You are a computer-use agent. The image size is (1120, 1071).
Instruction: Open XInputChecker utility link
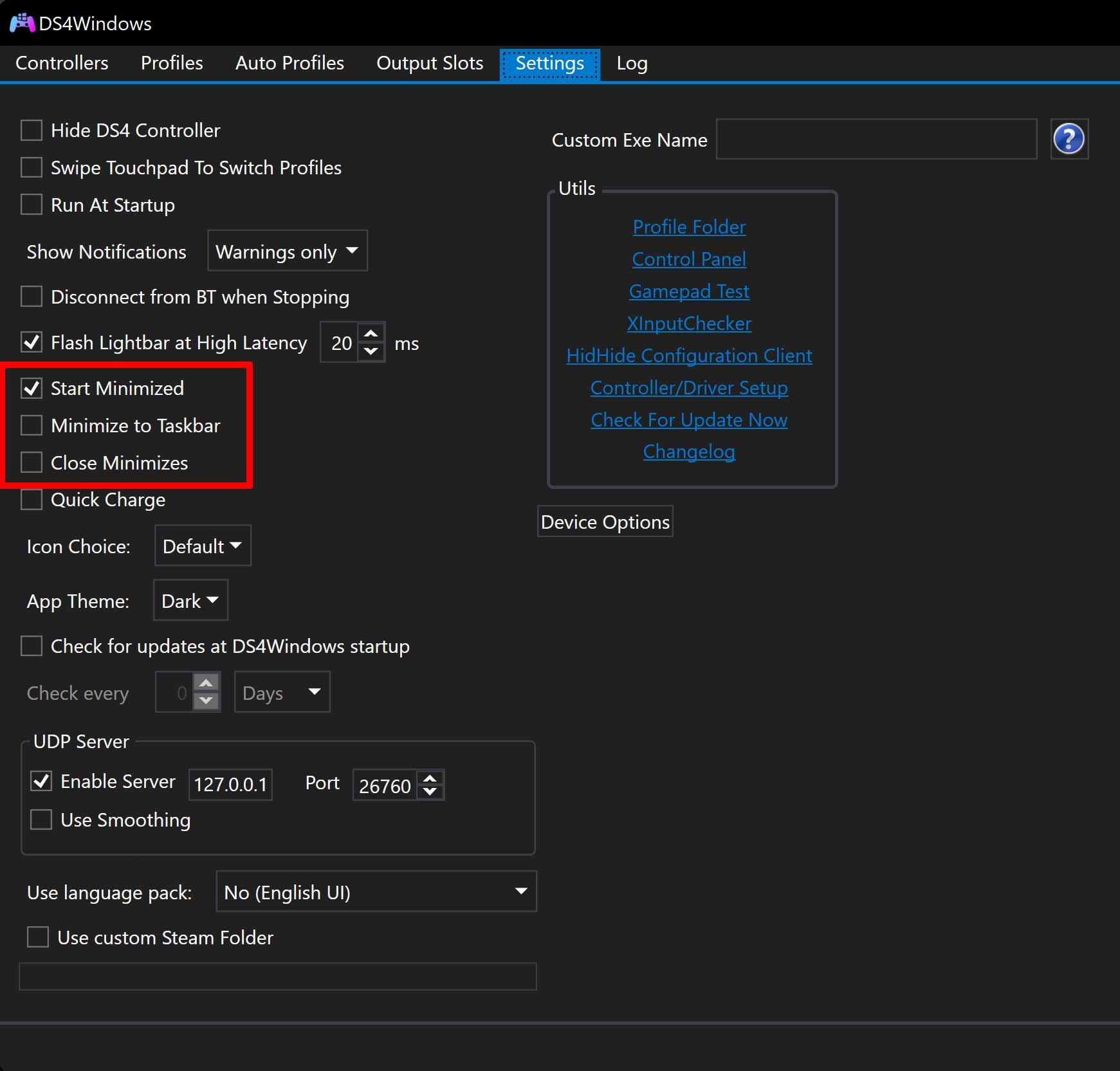point(689,323)
